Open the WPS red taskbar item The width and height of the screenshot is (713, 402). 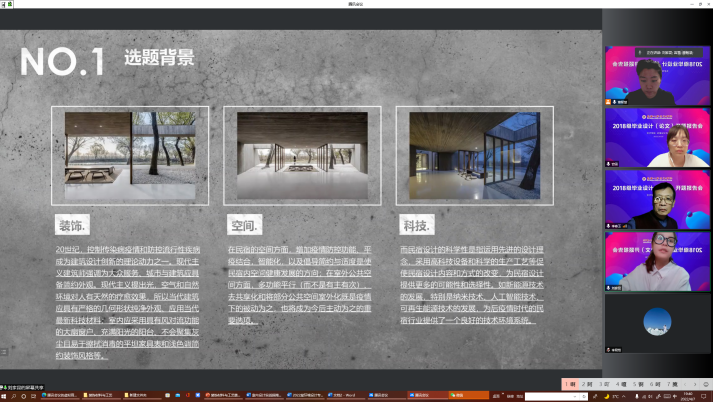tap(224, 396)
